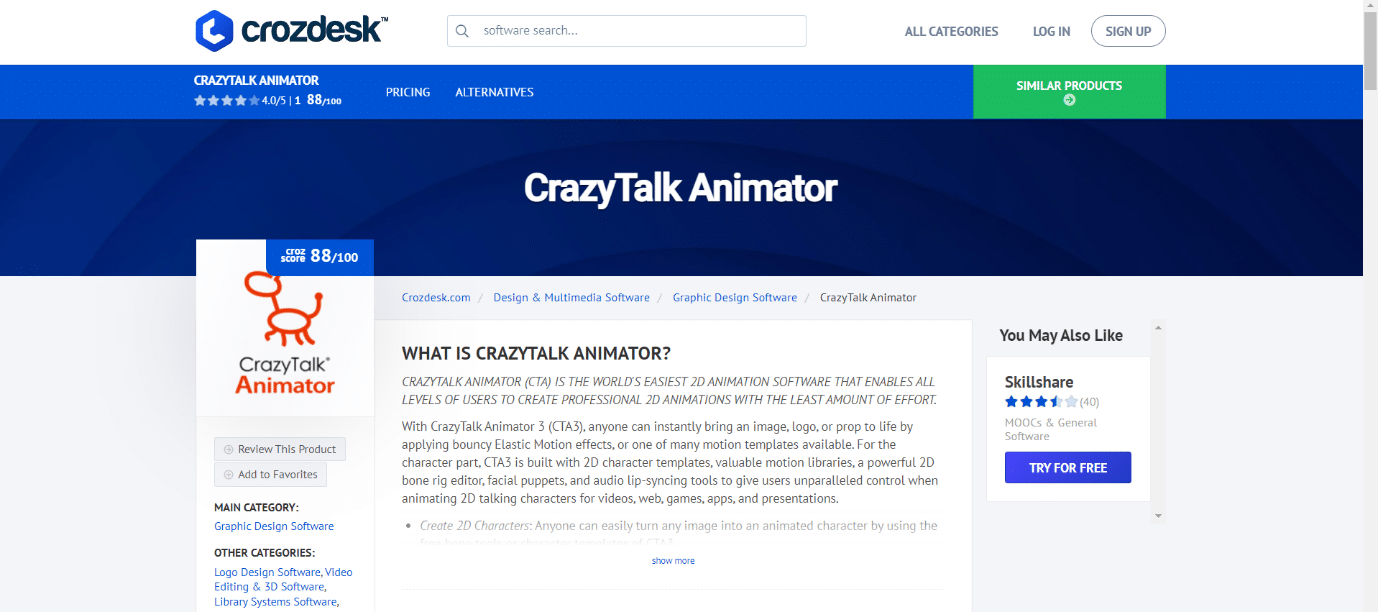Click the TRY FOR FREE button
The width and height of the screenshot is (1378, 612).
[x=1068, y=468]
